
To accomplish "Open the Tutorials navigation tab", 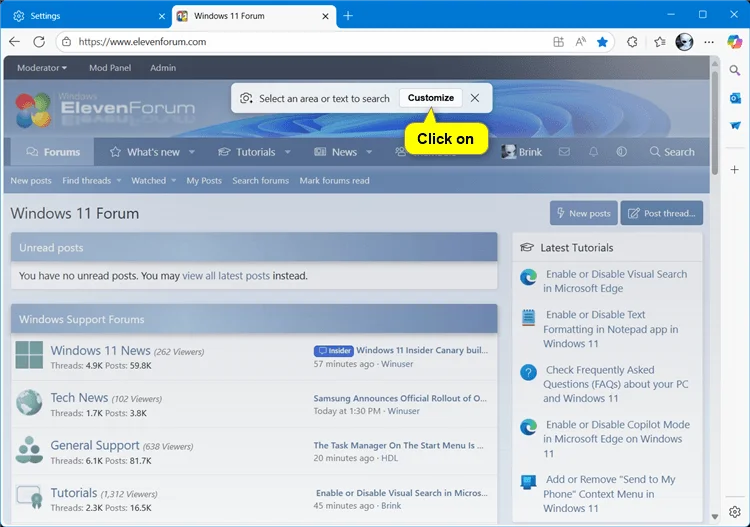I will point(247,152).
